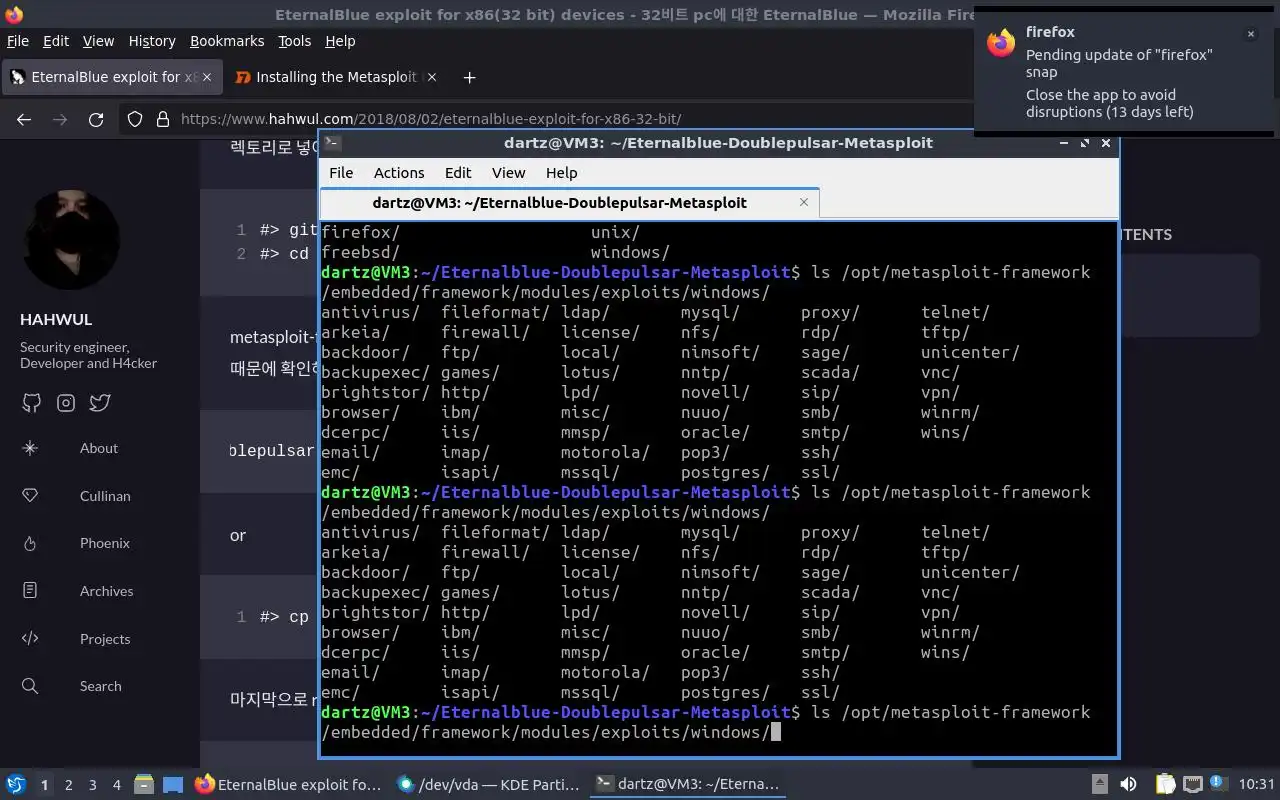Image resolution: width=1280 pixels, height=800 pixels.
Task: Activate the dartz@VM3 terminal taskbar entry
Action: (687, 785)
